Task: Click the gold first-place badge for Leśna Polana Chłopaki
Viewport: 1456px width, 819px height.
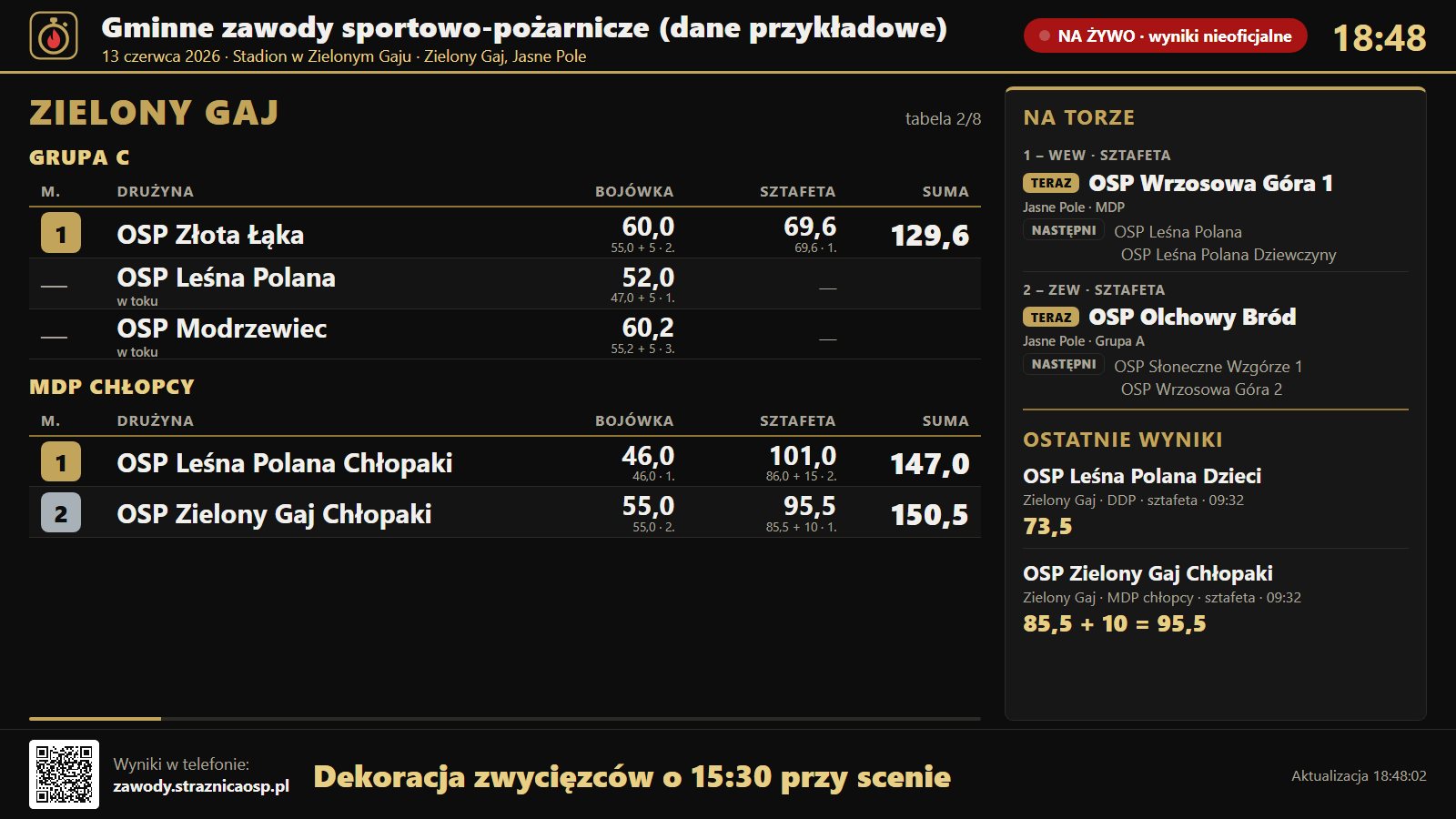Action: point(61,462)
